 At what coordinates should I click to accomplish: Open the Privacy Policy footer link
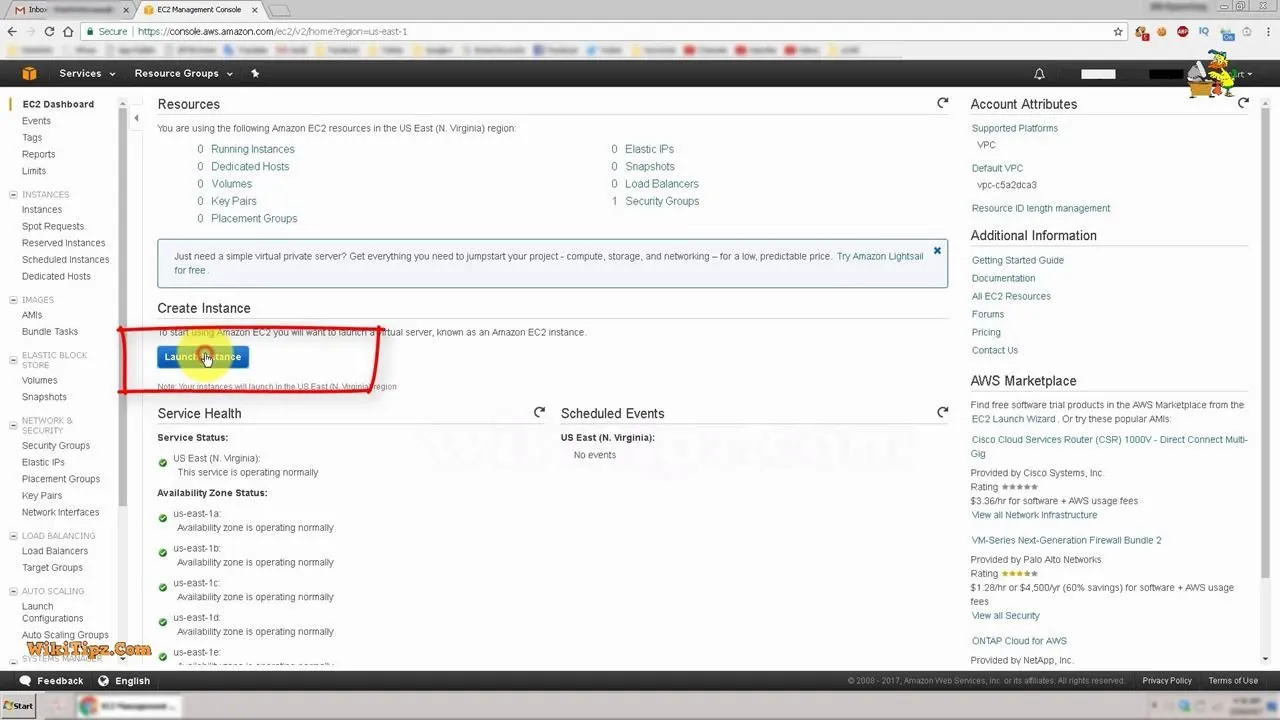pos(1167,681)
